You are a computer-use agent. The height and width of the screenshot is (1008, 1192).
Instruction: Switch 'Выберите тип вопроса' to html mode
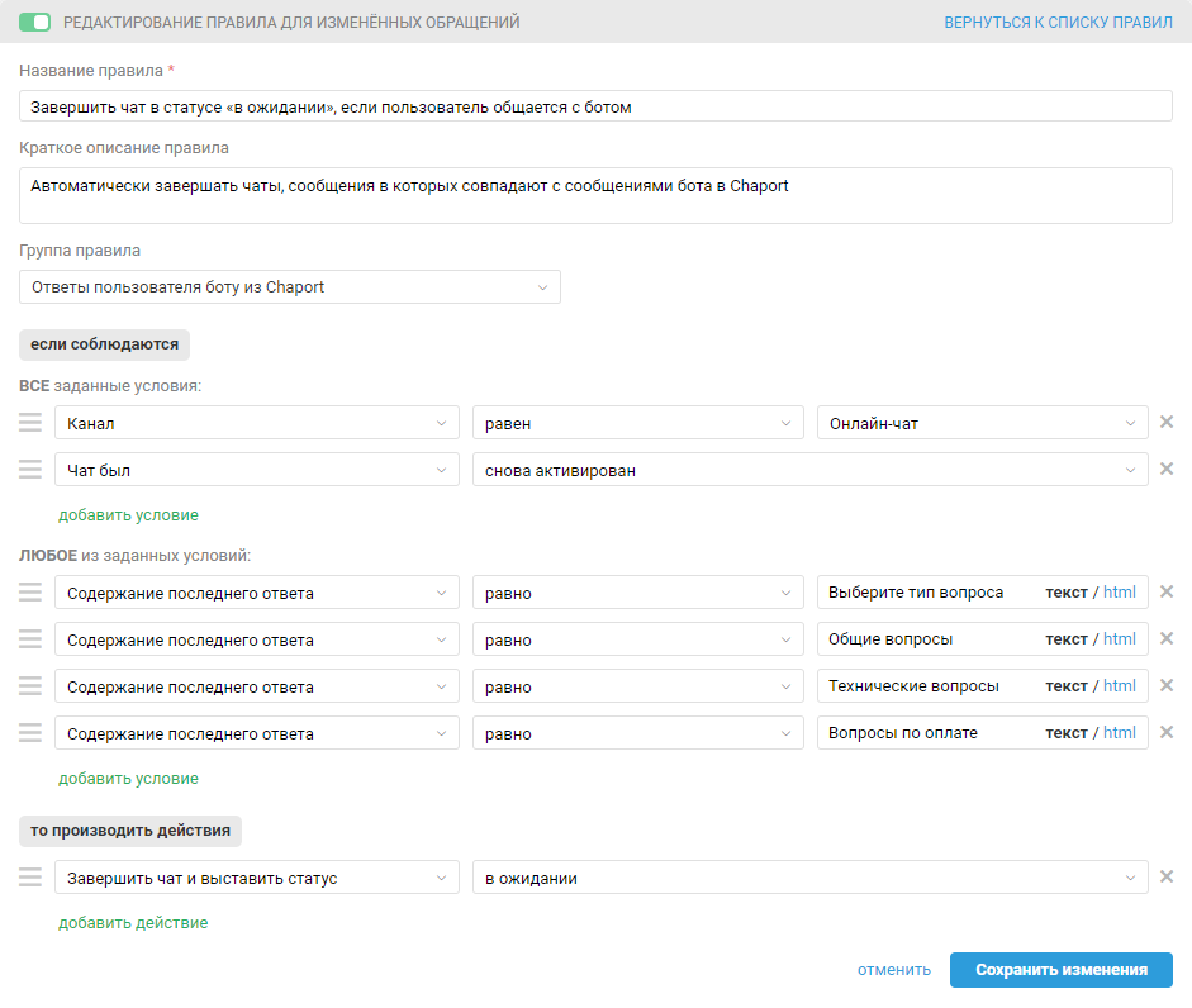coord(1119,592)
